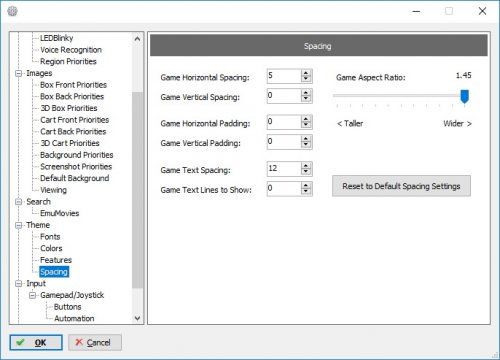Focus the Game Horizontal Spacing field

pyautogui.click(x=284, y=76)
